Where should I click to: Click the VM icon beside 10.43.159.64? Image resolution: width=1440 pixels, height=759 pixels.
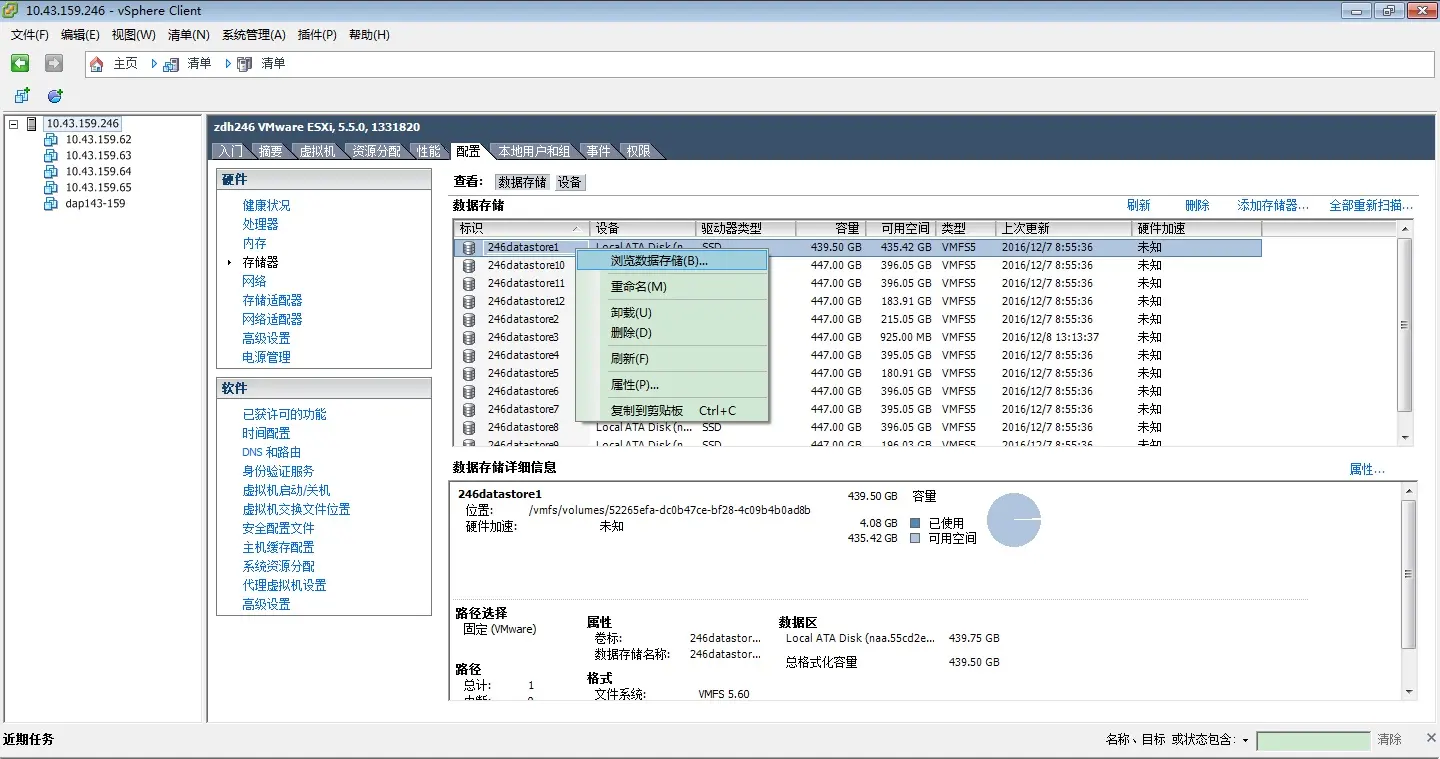[x=51, y=172]
